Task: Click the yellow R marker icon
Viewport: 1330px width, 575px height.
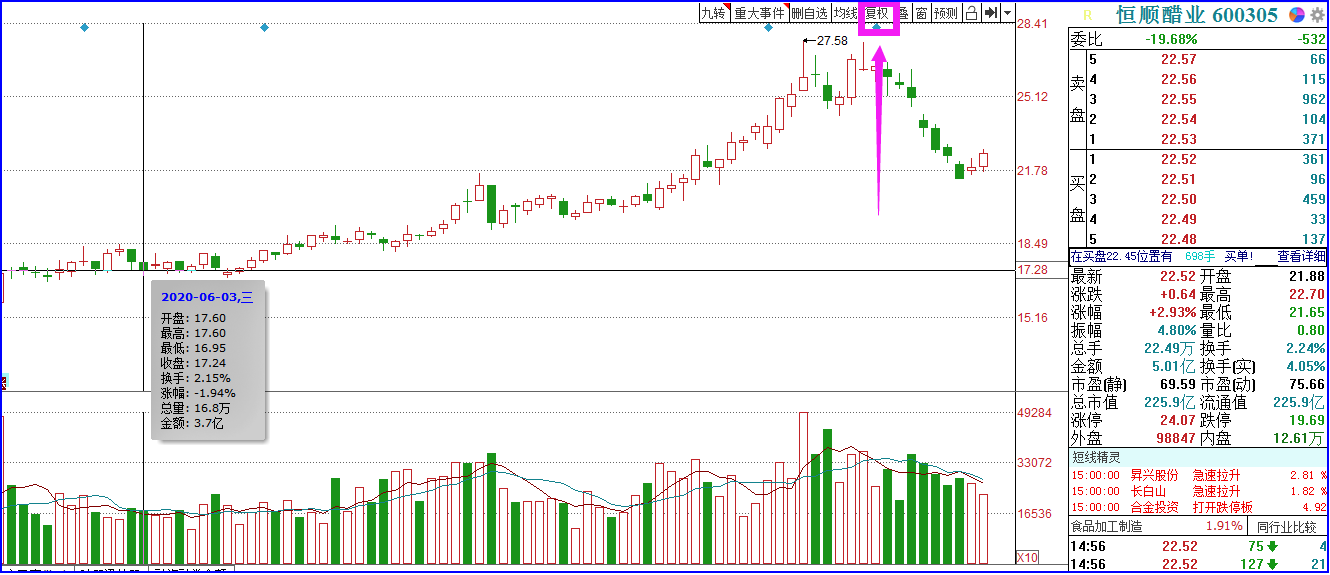Action: (1087, 14)
